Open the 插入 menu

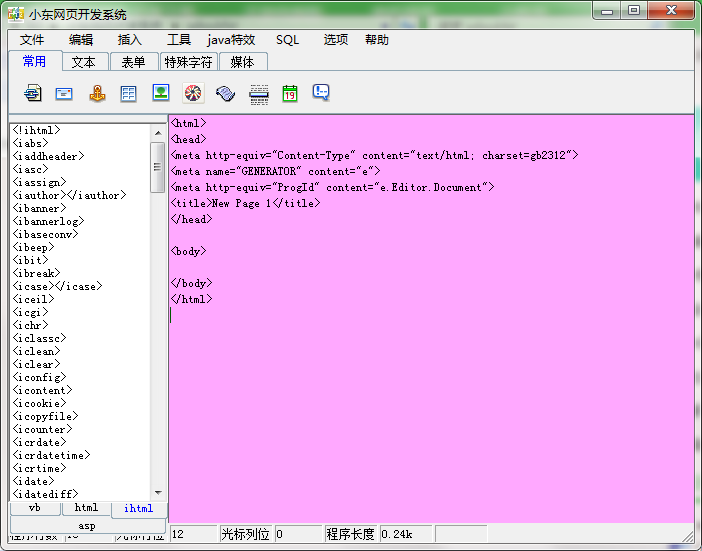(129, 40)
